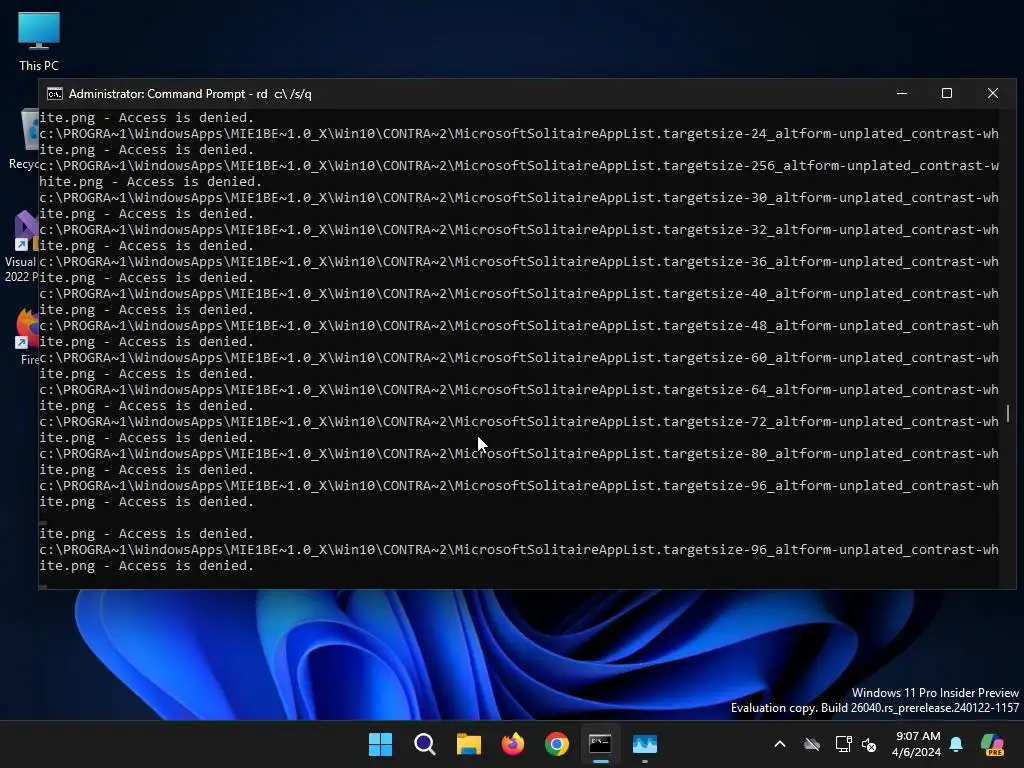Click the Firefox desktop shortcut
The width and height of the screenshot is (1024, 768).
click(x=27, y=336)
